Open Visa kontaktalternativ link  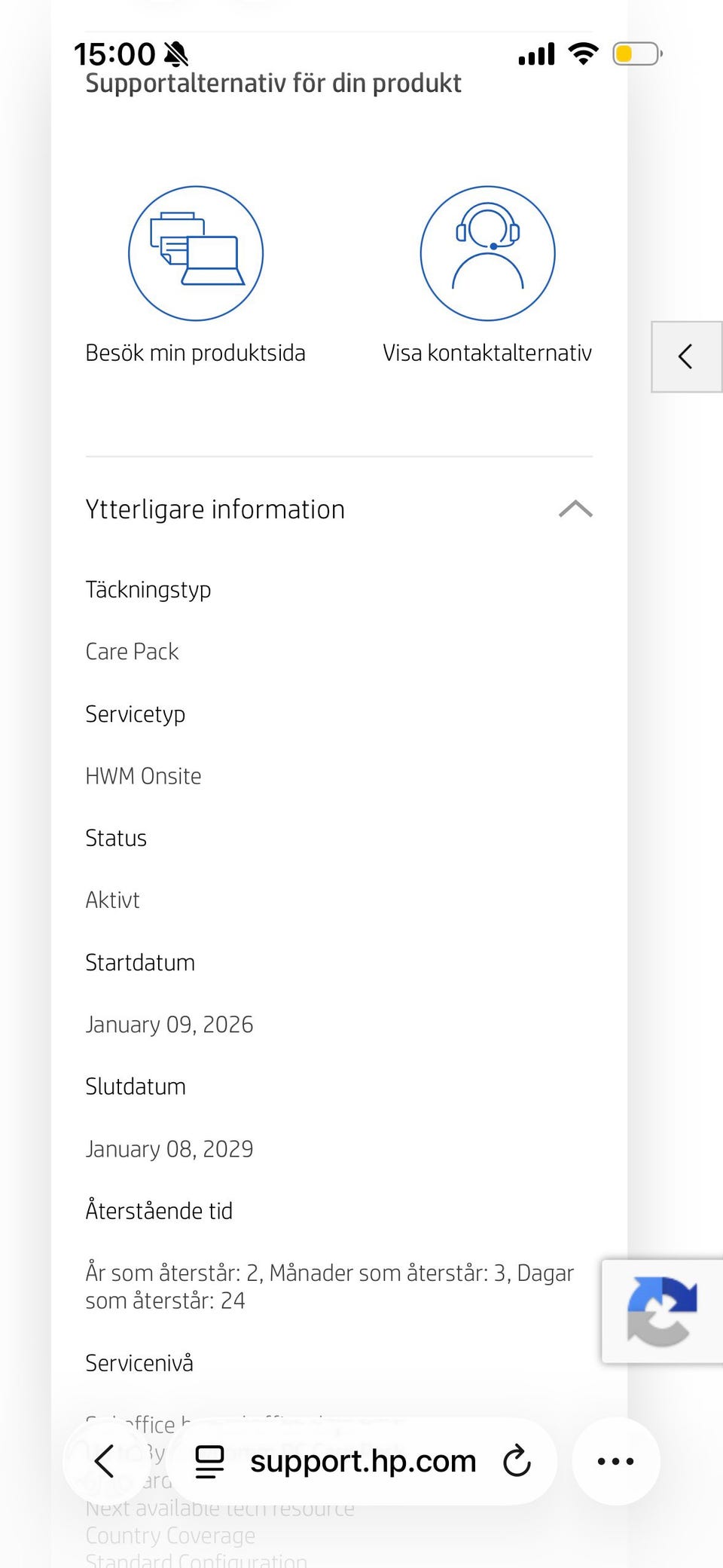point(487,353)
